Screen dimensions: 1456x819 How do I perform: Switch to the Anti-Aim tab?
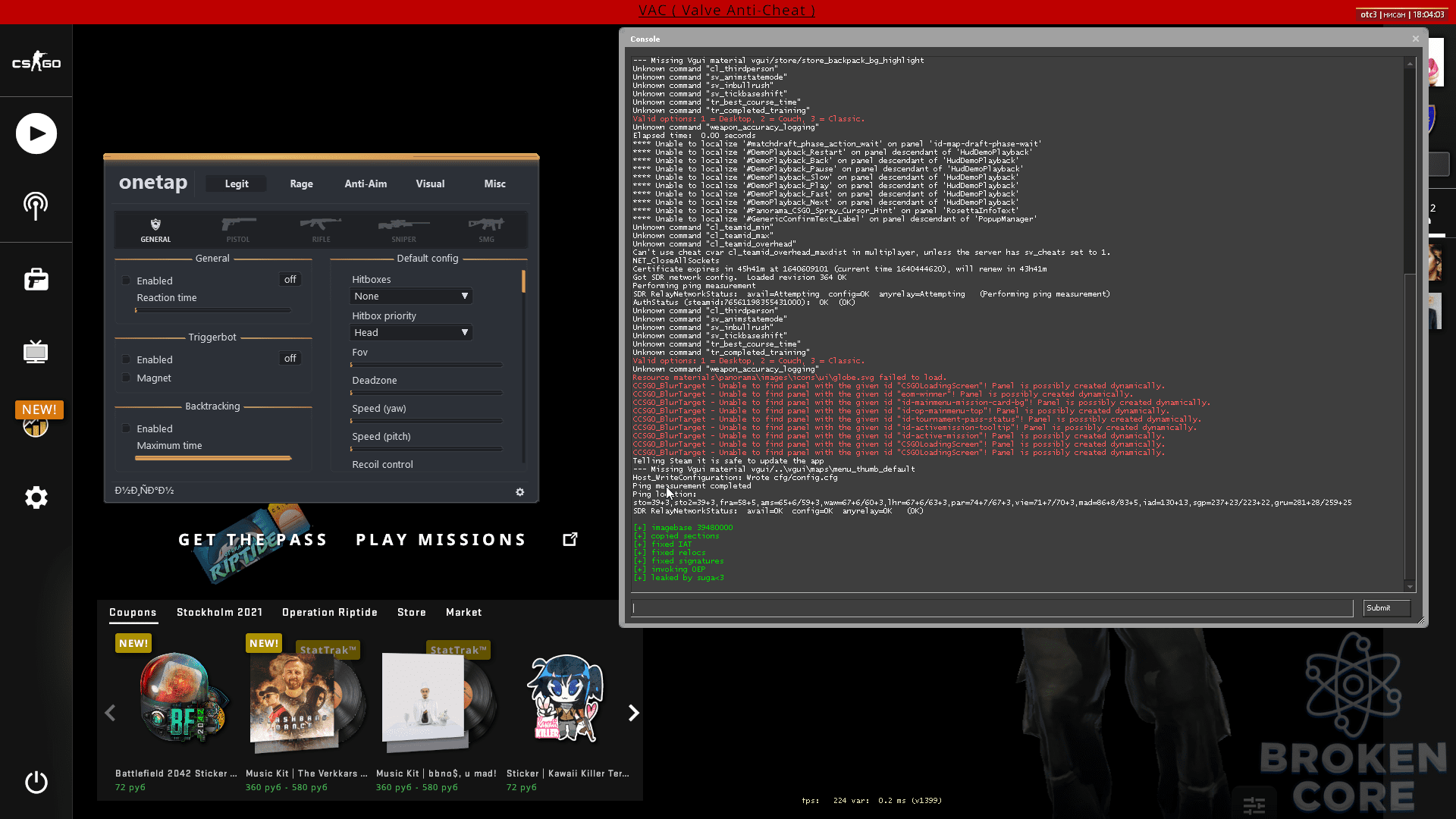tap(366, 184)
